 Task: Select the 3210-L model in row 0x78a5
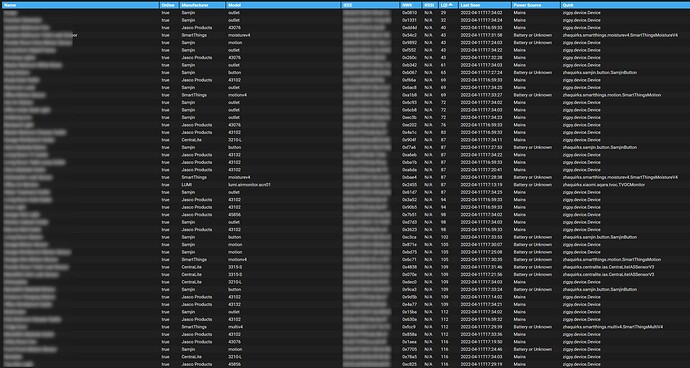(235, 357)
